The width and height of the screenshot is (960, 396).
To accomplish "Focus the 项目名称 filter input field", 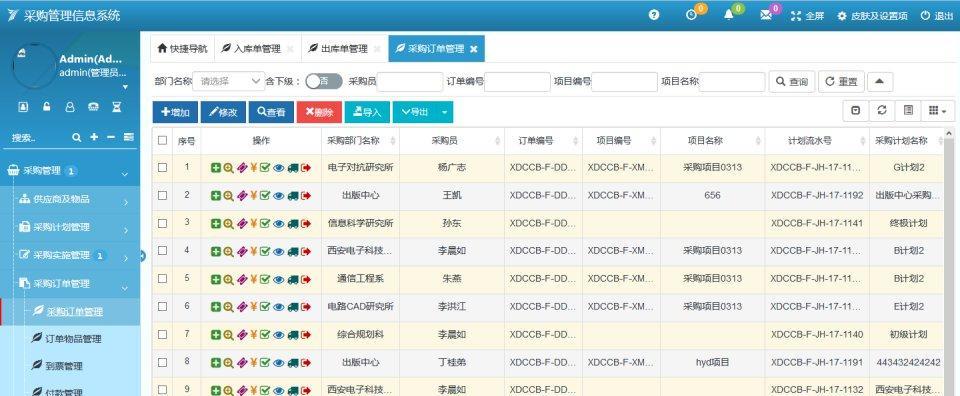I will 732,81.
